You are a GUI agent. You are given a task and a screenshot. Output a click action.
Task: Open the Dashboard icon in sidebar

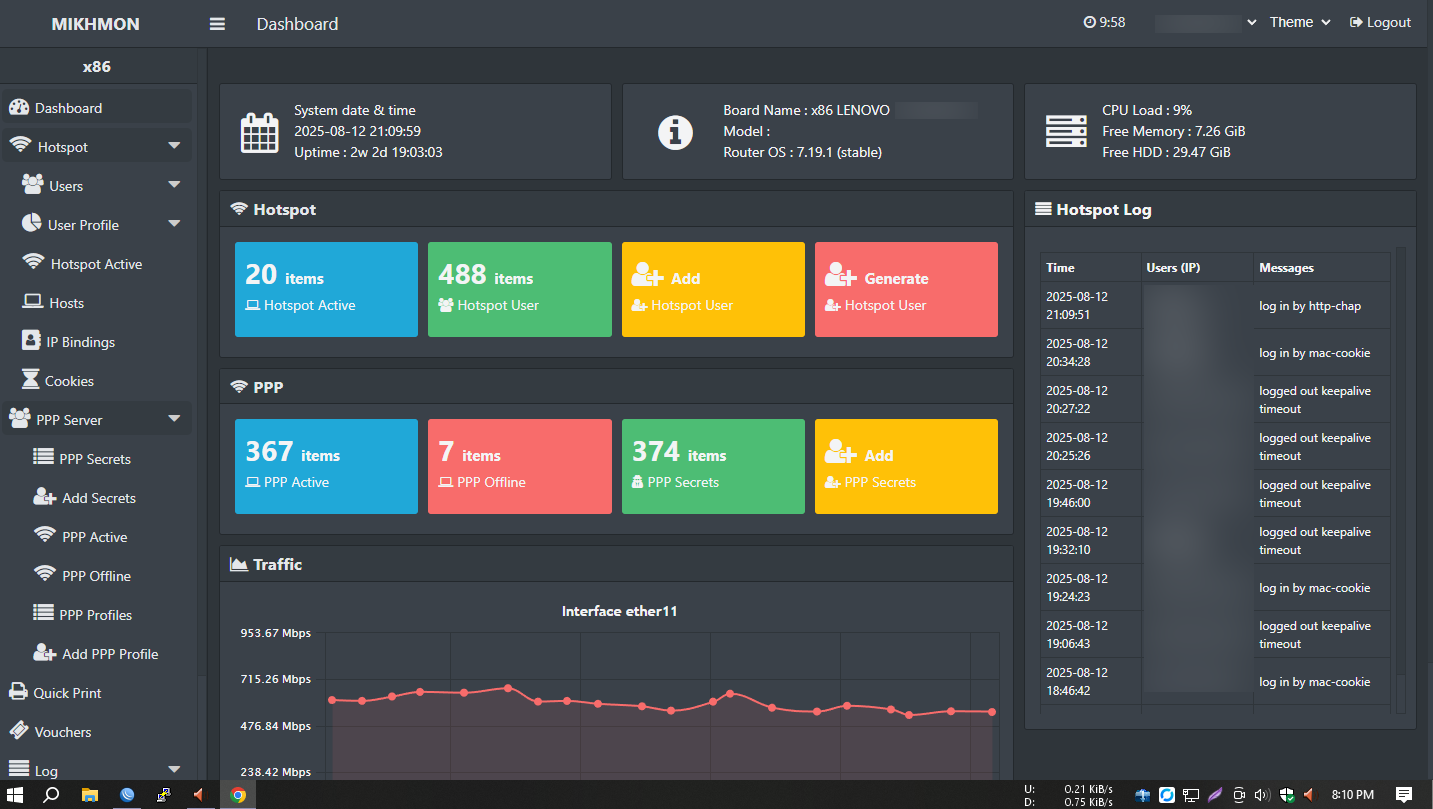click(x=18, y=108)
